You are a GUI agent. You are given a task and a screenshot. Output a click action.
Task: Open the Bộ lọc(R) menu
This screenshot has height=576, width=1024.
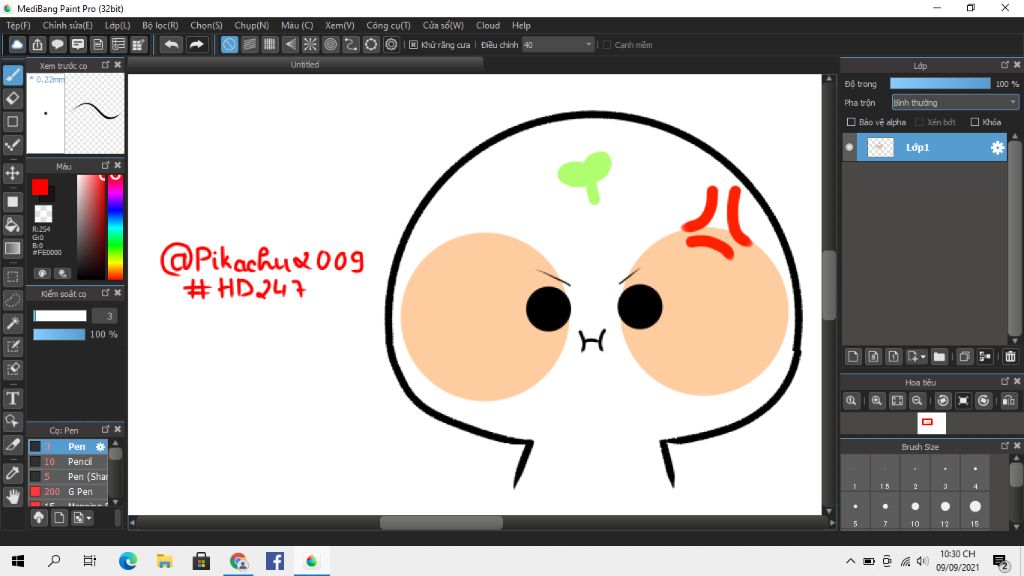[x=160, y=25]
